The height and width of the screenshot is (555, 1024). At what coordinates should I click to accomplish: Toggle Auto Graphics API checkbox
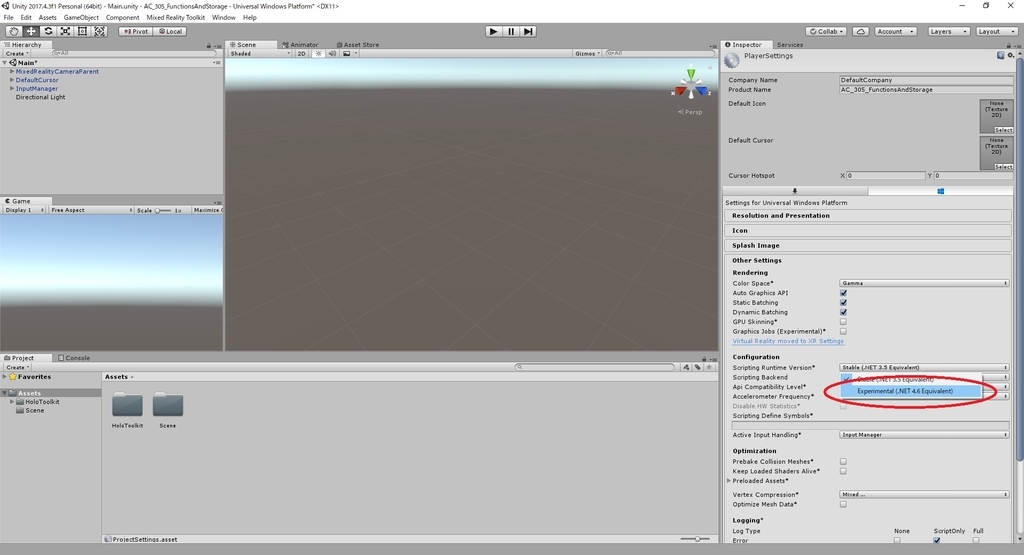(843, 293)
